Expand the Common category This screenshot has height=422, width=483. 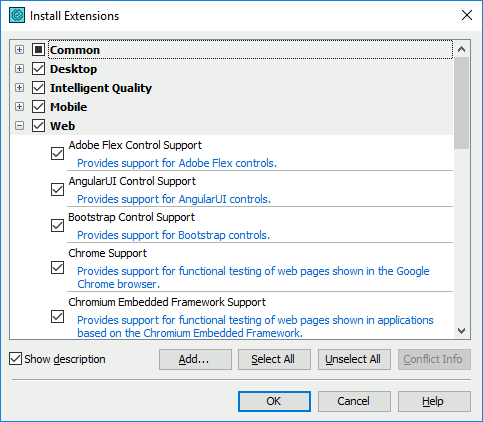pyautogui.click(x=20, y=50)
